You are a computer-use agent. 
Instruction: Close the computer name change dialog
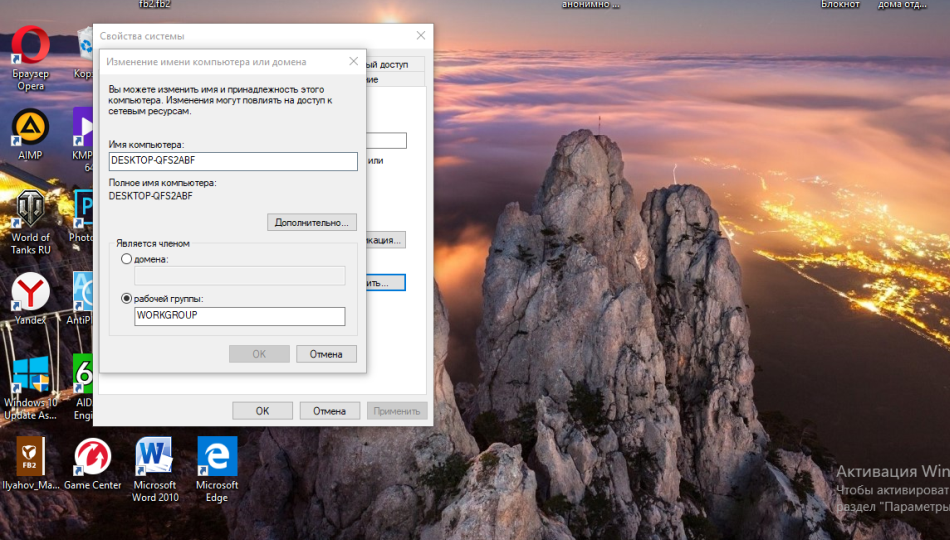[353, 61]
